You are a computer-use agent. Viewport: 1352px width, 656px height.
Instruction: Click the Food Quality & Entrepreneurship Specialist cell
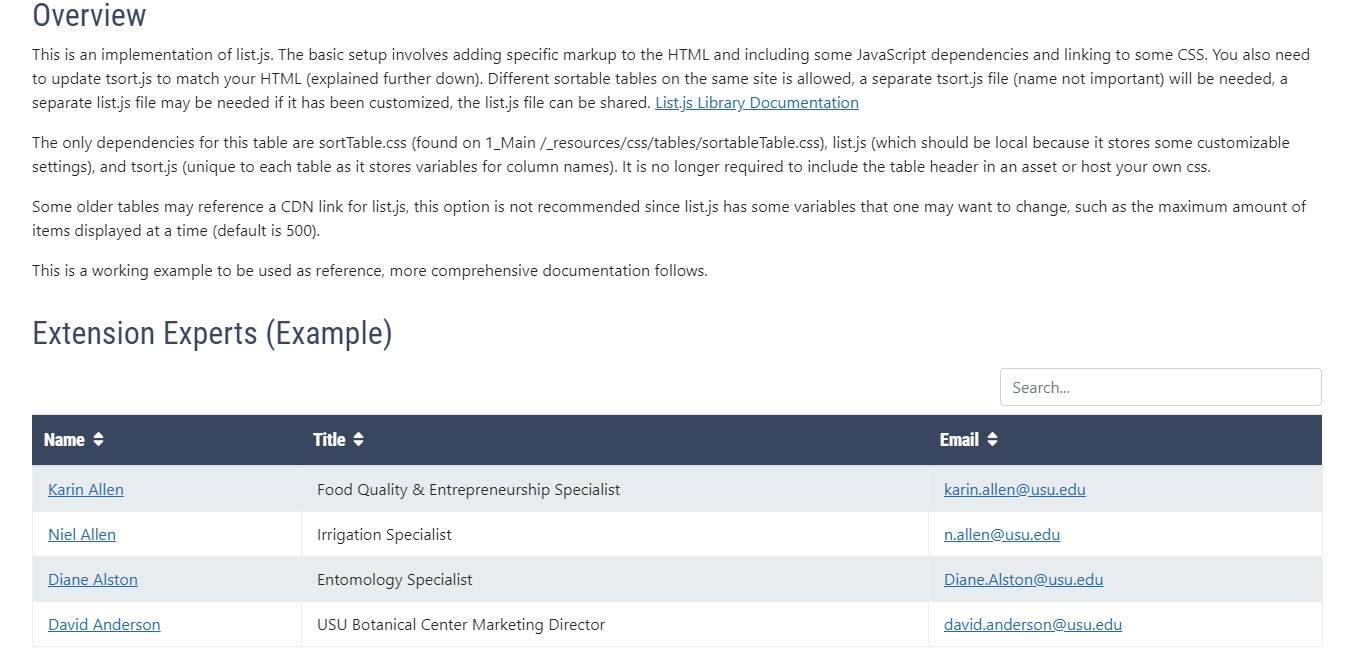coord(468,490)
